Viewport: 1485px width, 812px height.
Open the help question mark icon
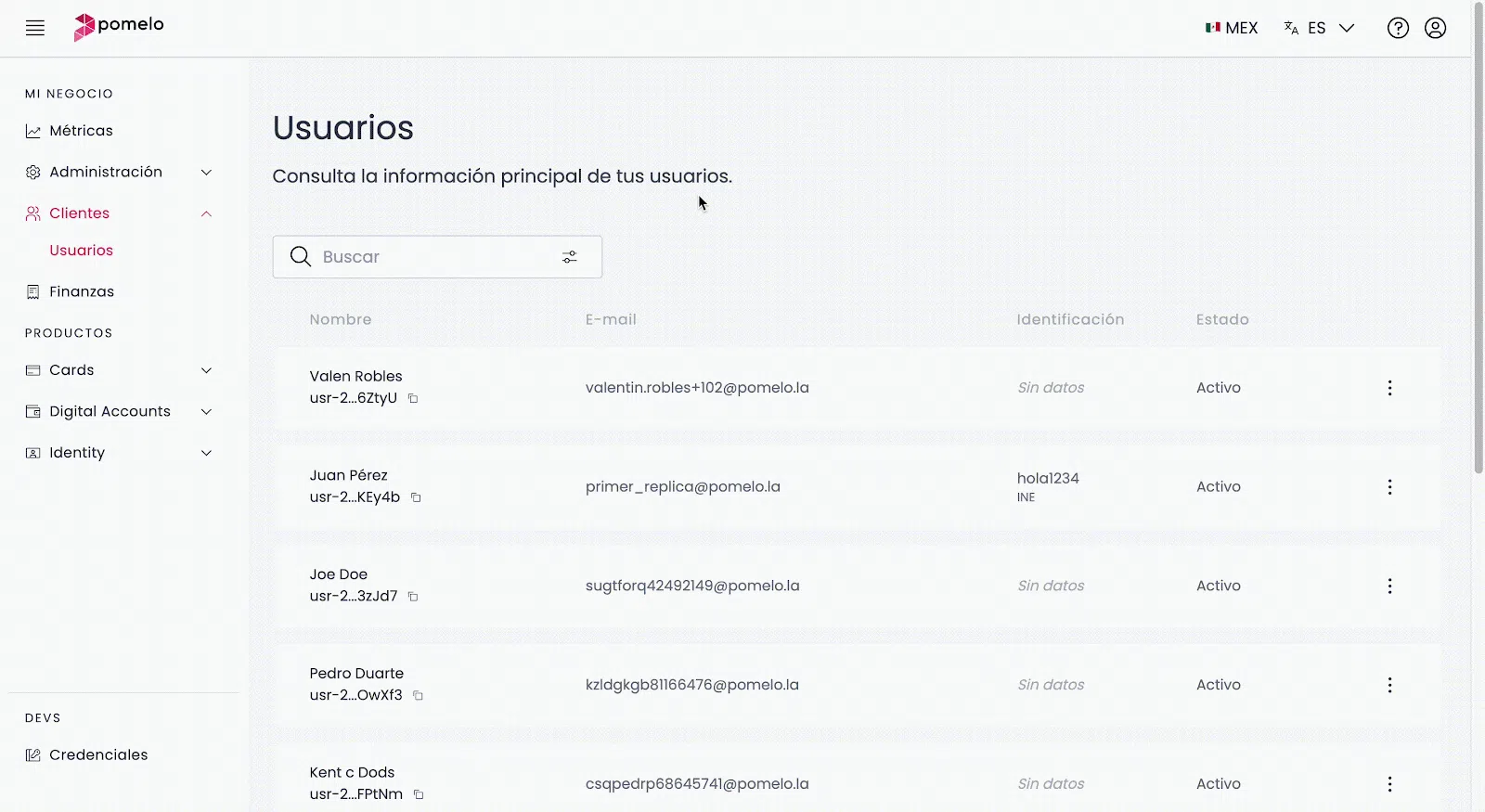(1398, 28)
